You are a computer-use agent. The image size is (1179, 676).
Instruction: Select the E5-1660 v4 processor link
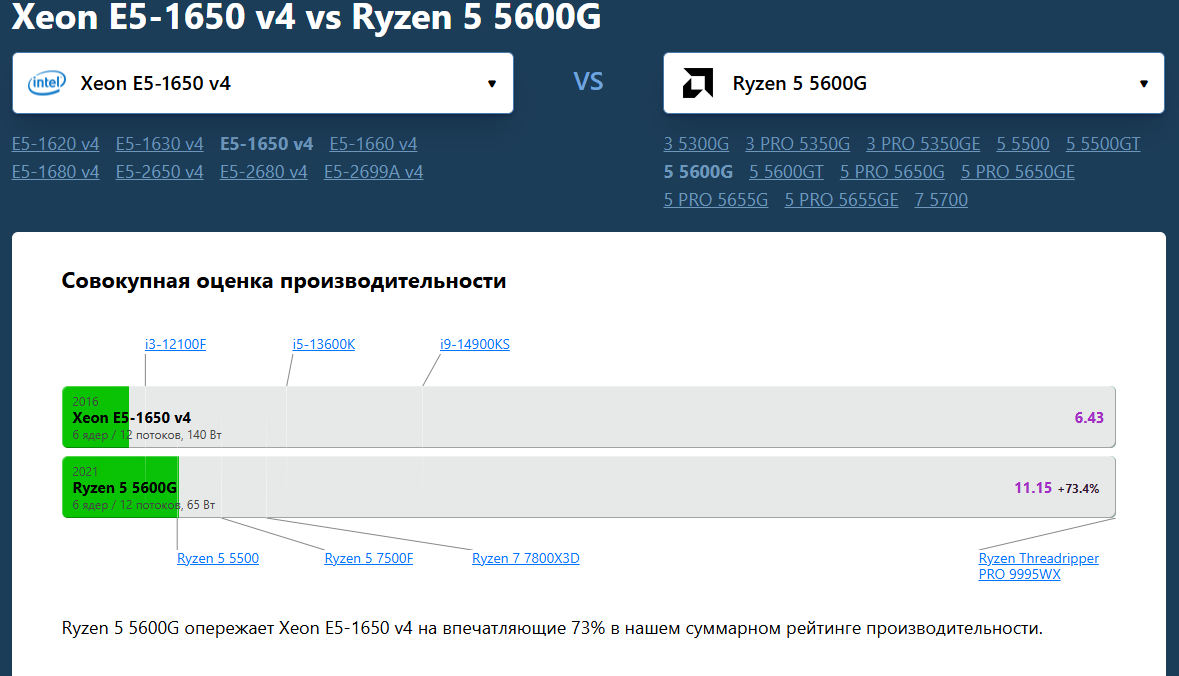tap(373, 144)
